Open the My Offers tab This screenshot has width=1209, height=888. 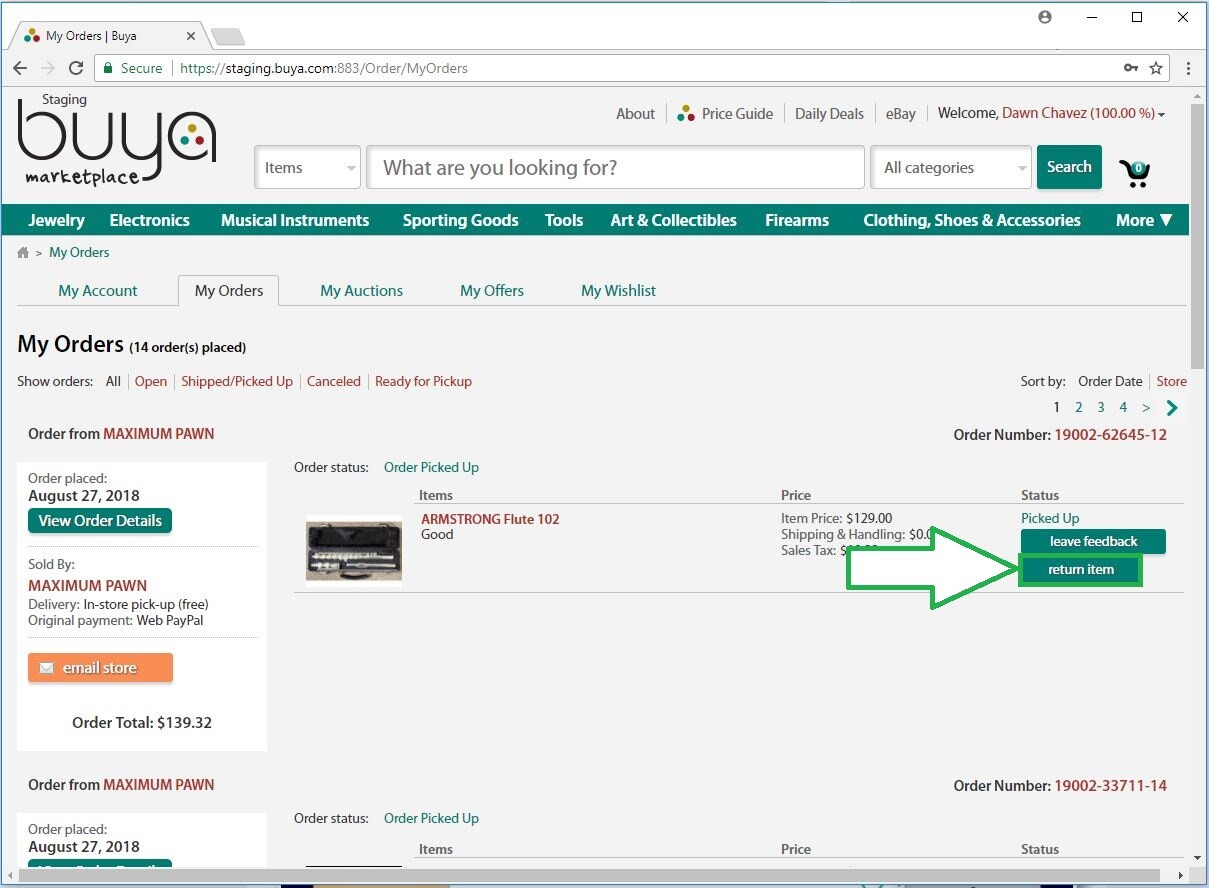point(492,290)
